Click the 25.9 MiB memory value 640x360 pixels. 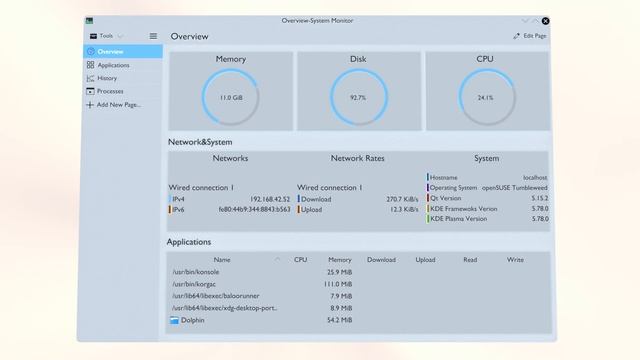point(340,272)
